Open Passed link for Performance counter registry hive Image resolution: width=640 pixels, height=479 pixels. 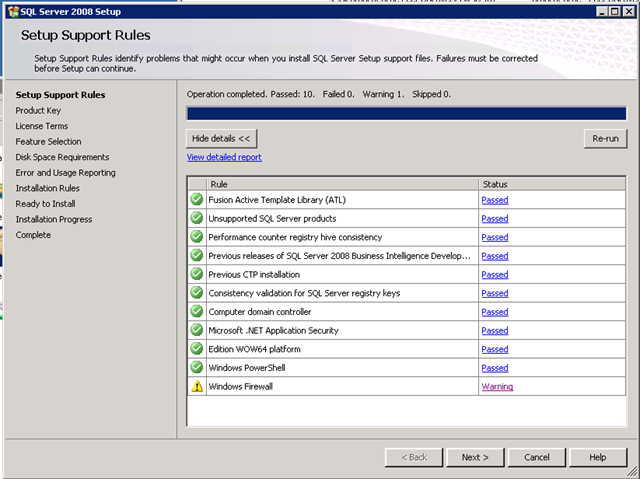[x=495, y=237]
